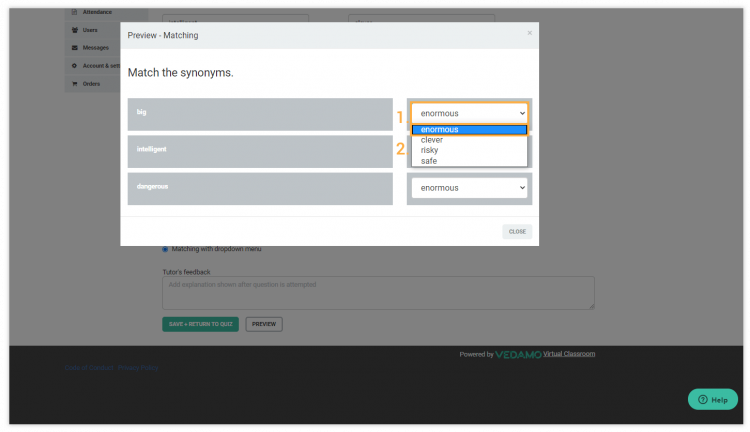The width and height of the screenshot is (750, 432).
Task: Click the 'intelligent' term box
Action: click(260, 152)
